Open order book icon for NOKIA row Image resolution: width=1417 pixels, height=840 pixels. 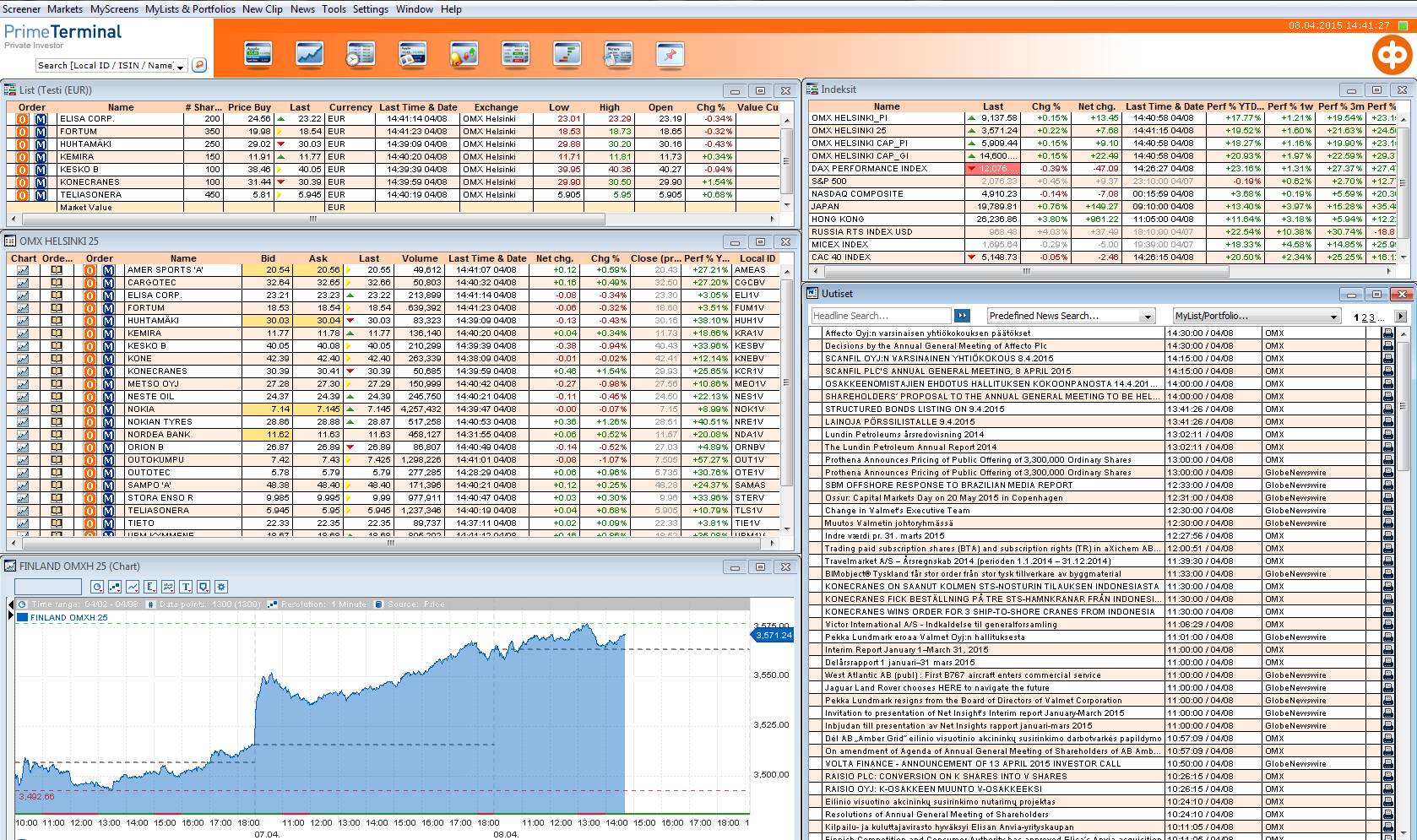pyautogui.click(x=57, y=409)
